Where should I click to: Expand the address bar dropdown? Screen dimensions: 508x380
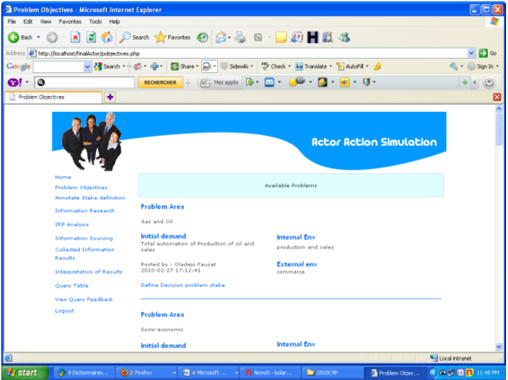click(x=471, y=53)
